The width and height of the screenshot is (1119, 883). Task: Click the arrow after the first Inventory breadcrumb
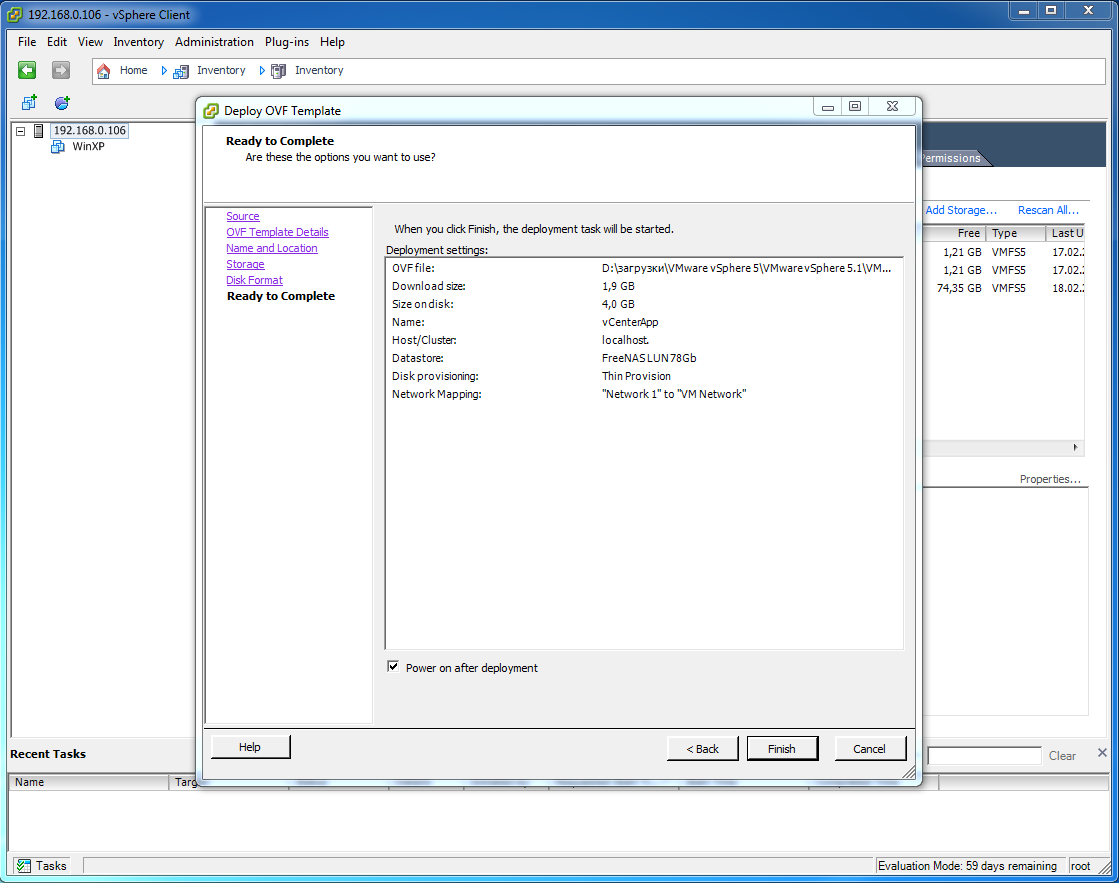coord(262,71)
